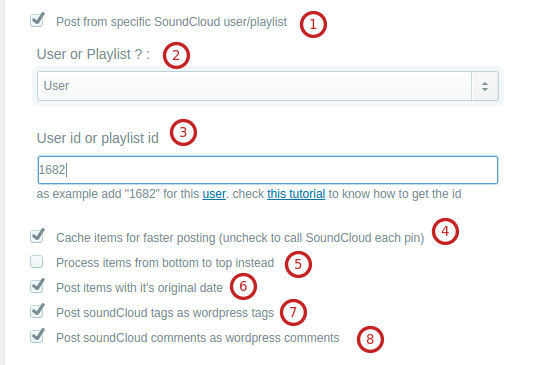Open the User or Playlist dropdown
Image resolution: width=545 pixels, height=365 pixels.
pos(268,86)
